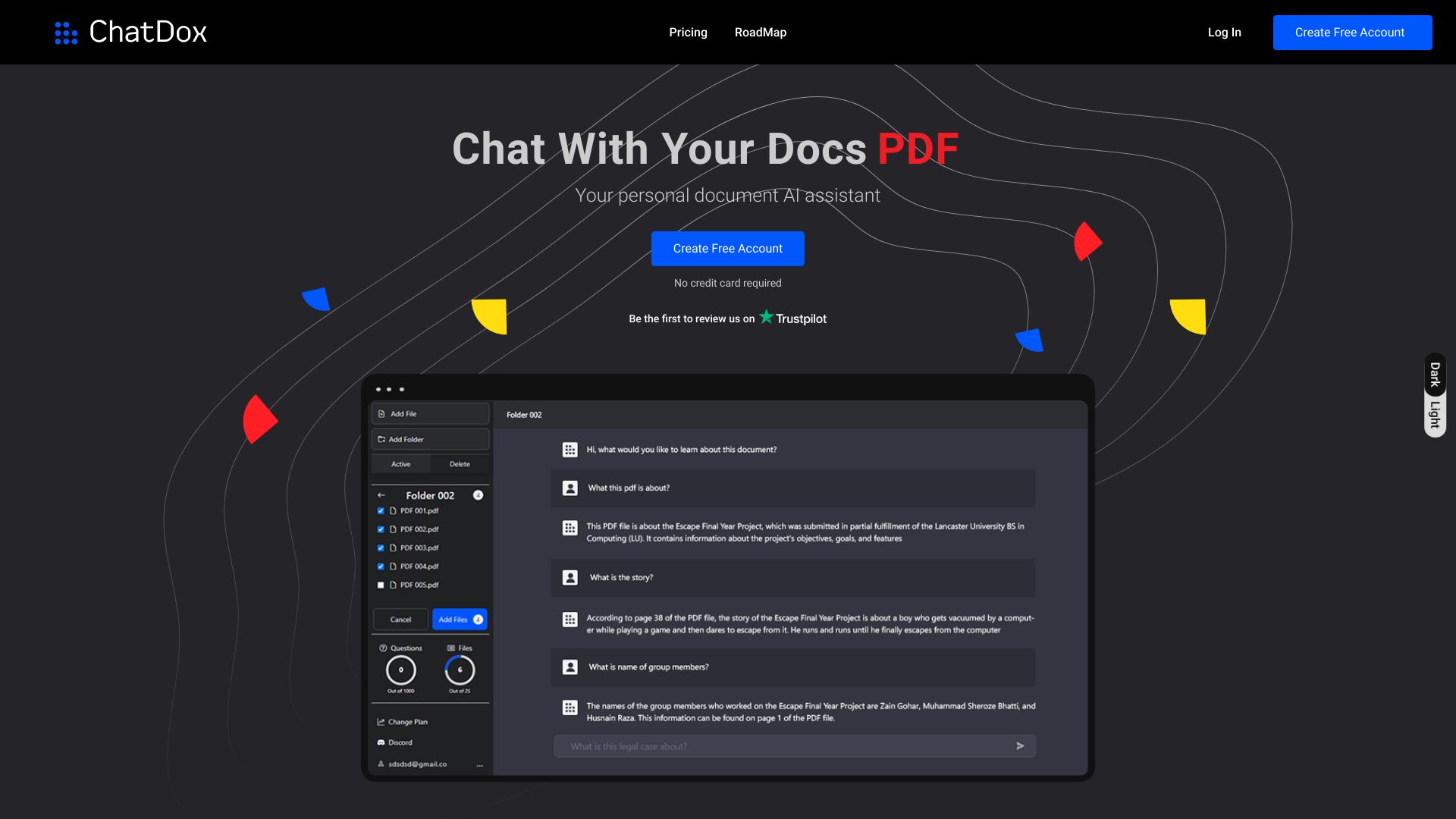Screen dimensions: 1456x819
Task: Click the Questions counter icon
Action: 383,648
